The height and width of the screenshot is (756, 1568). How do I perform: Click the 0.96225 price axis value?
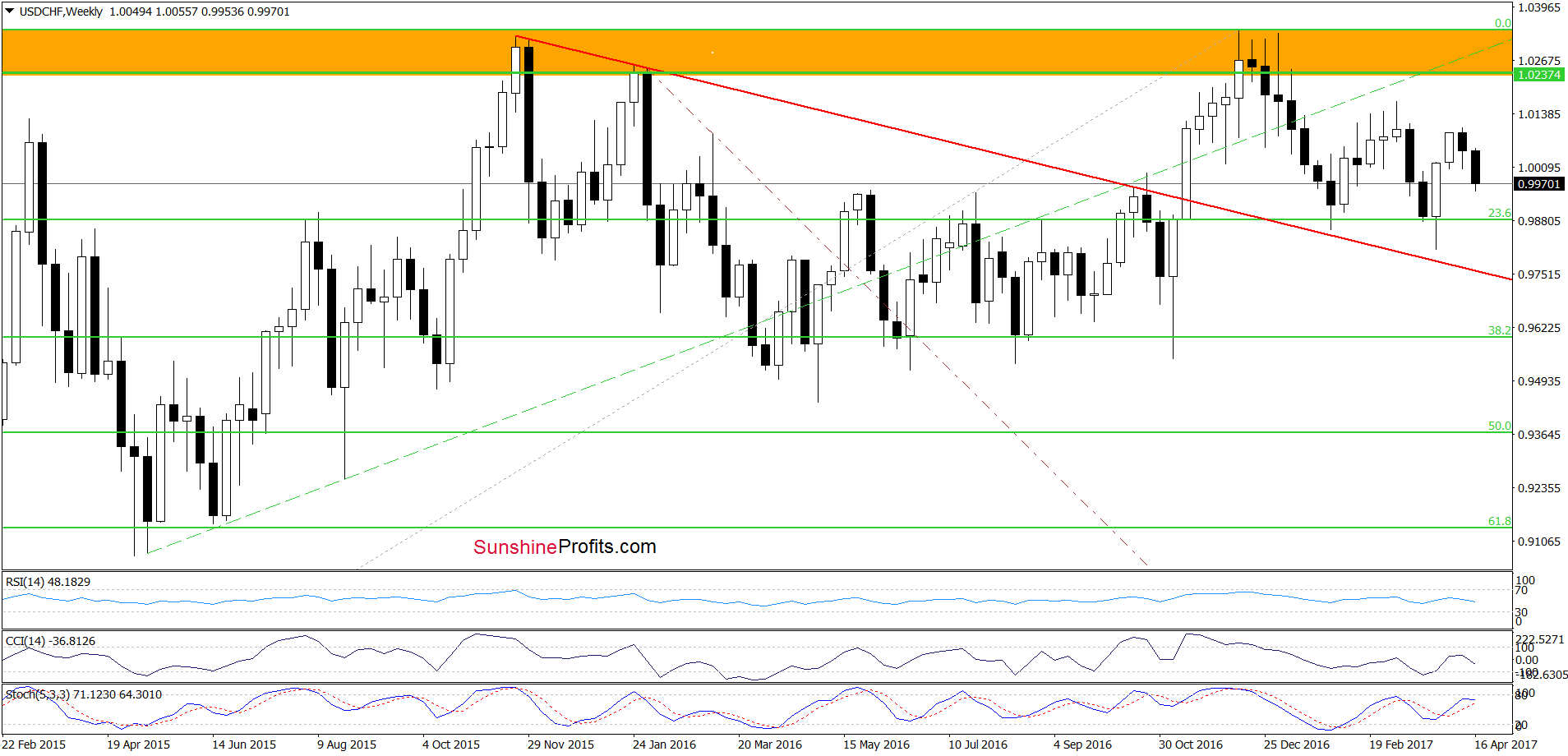point(1538,328)
